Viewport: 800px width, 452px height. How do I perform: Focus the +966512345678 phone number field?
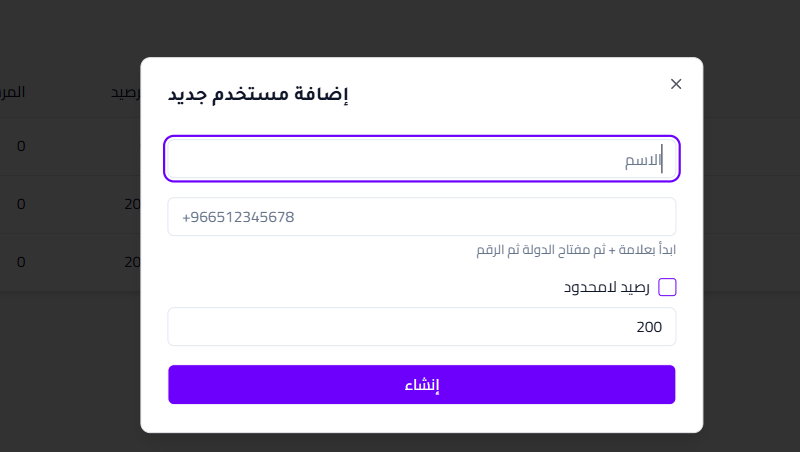[x=420, y=217]
